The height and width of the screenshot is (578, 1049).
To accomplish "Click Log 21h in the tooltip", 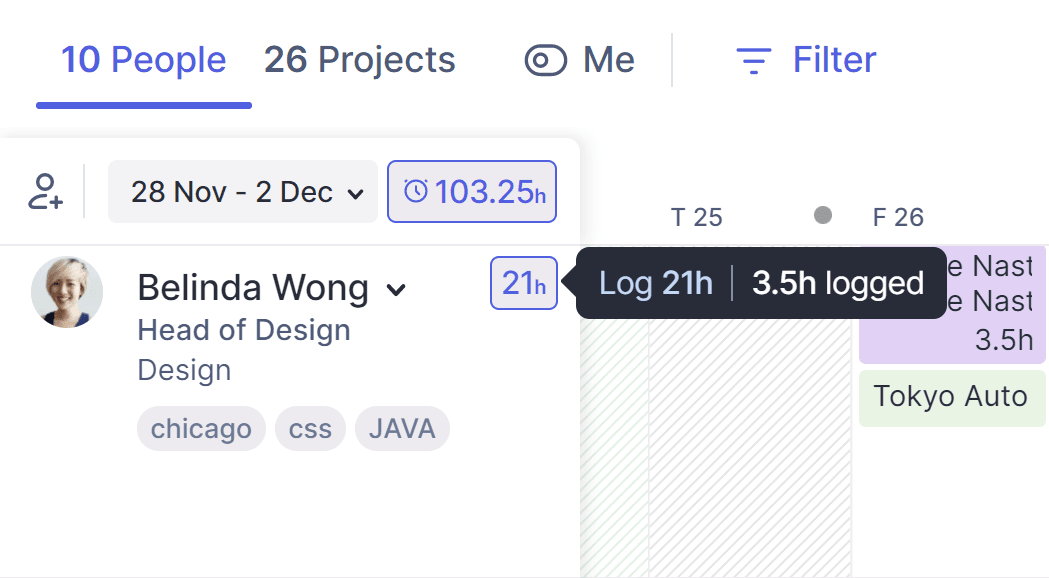I will 656,284.
